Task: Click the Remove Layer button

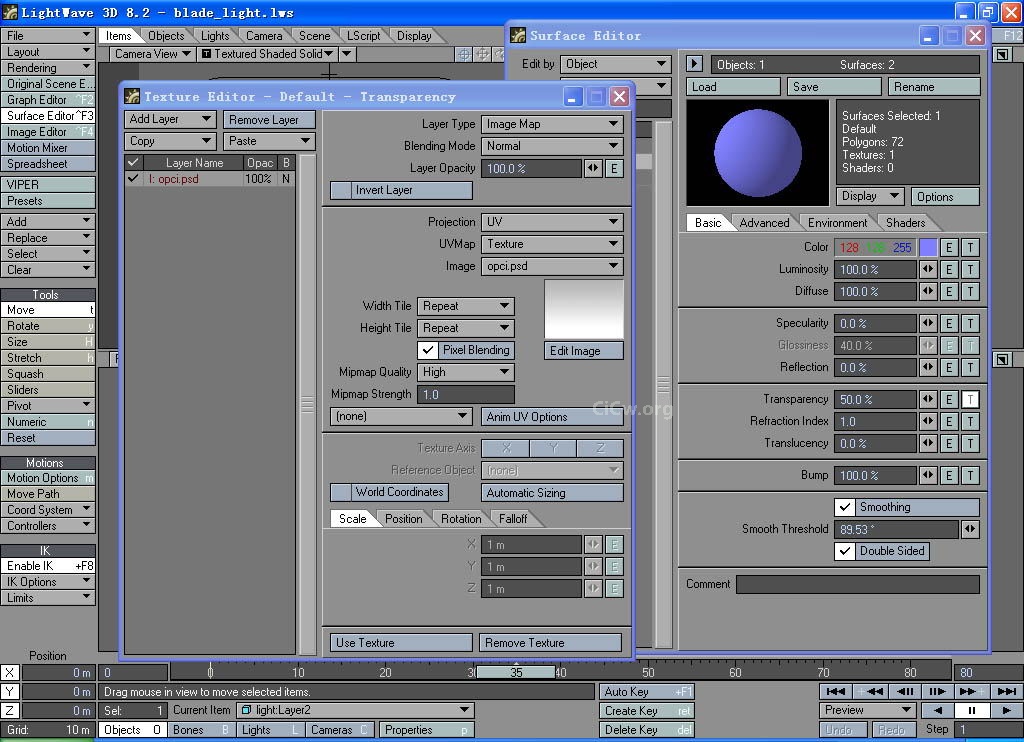Action: (x=269, y=120)
